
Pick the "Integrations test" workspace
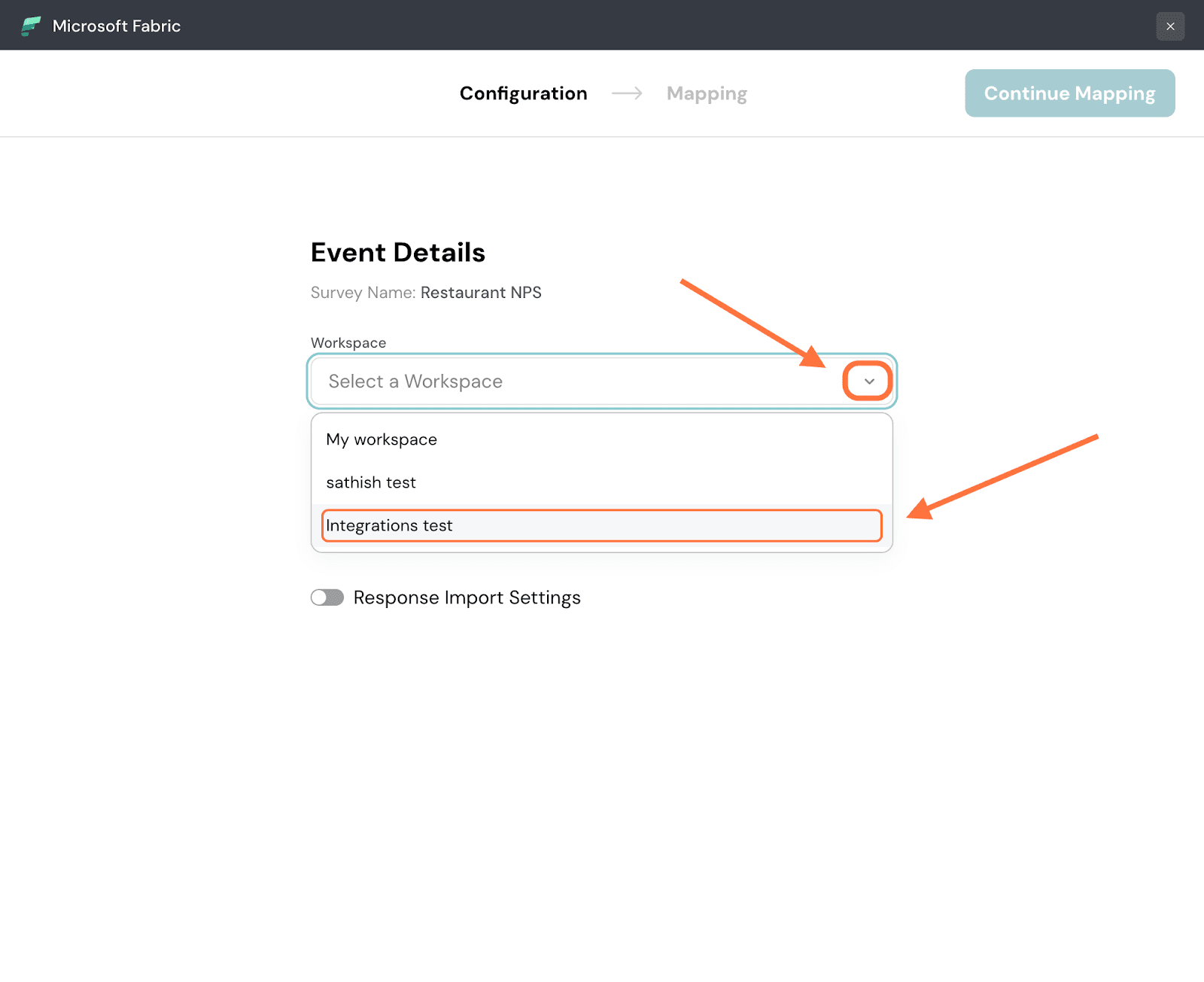(x=389, y=525)
